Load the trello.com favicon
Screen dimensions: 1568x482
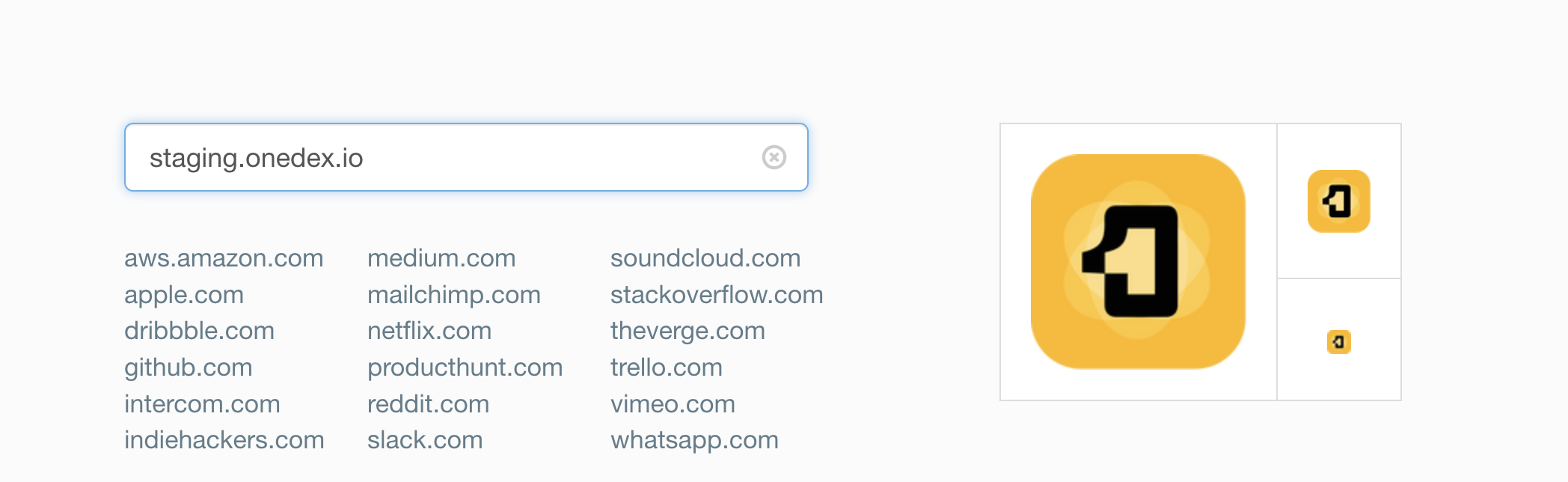pos(666,367)
